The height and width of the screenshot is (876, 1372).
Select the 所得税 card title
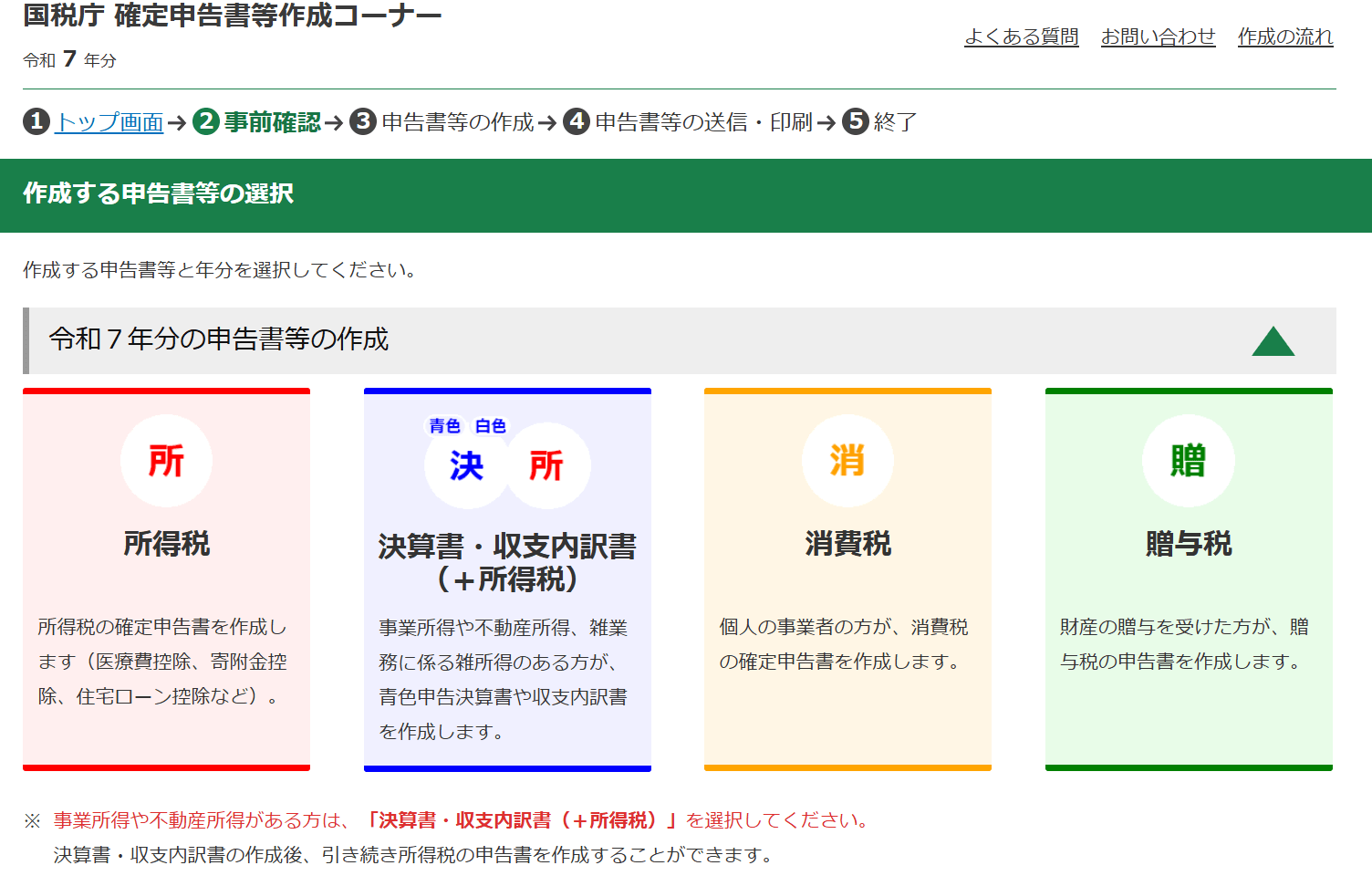click(x=166, y=544)
